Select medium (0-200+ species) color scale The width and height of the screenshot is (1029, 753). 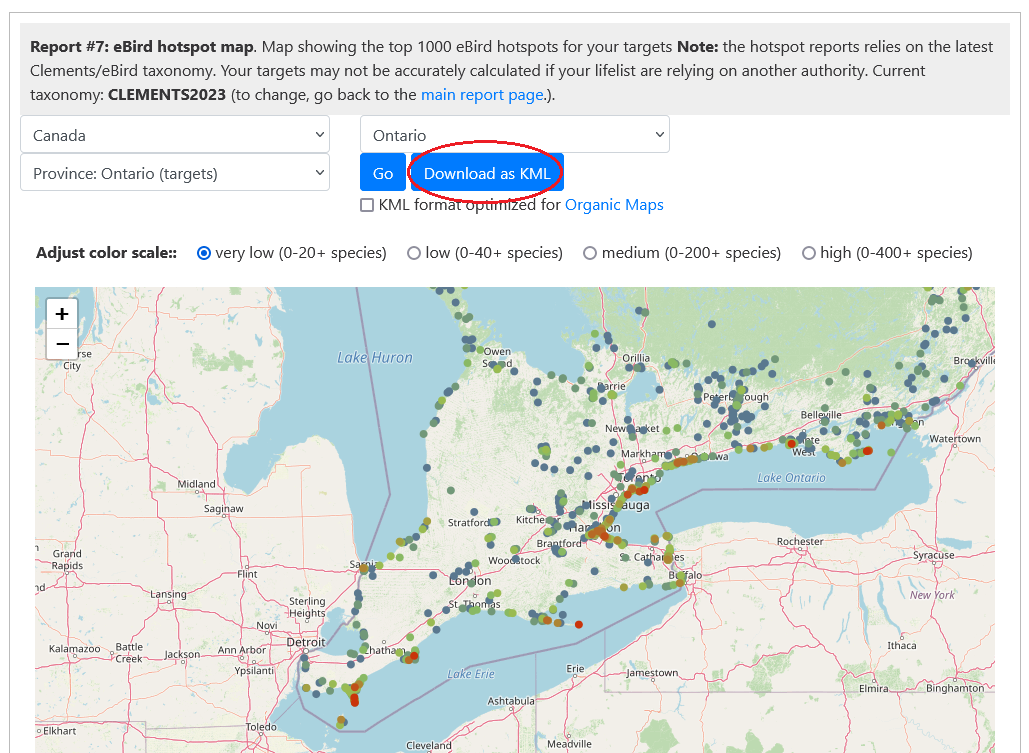[590, 253]
